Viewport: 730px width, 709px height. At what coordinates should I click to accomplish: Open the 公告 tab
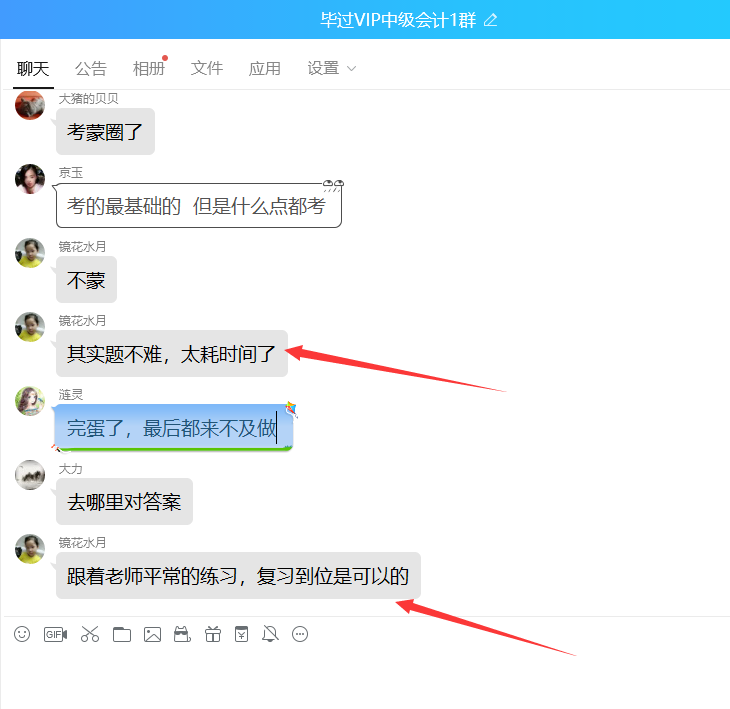tap(91, 68)
